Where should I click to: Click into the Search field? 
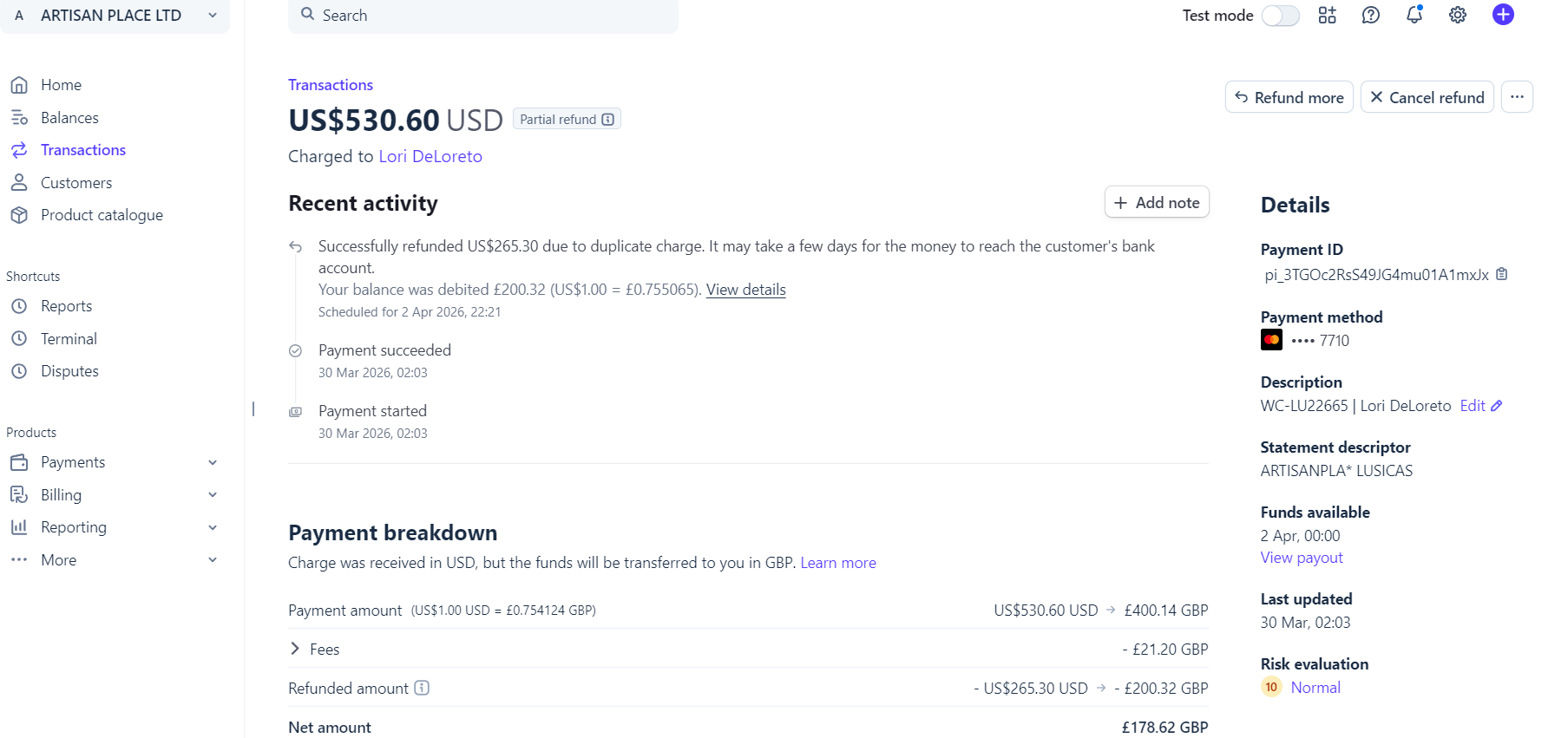tap(483, 16)
